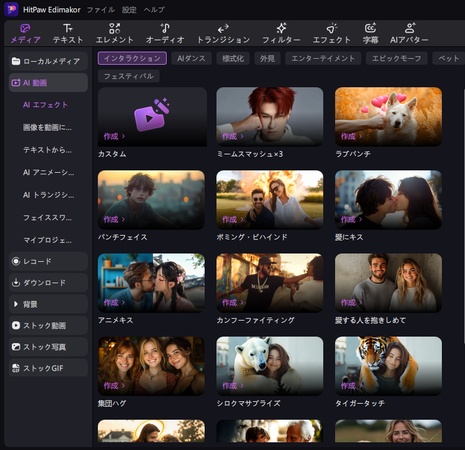Select the フェスティバル category tab
The width and height of the screenshot is (465, 450).
tap(129, 76)
